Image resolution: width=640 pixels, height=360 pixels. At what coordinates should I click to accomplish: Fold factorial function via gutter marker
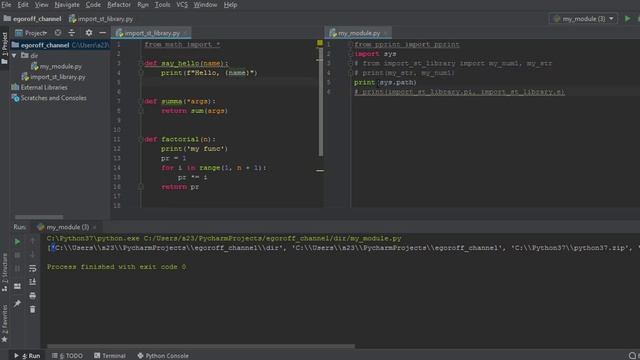pyautogui.click(x=140, y=139)
